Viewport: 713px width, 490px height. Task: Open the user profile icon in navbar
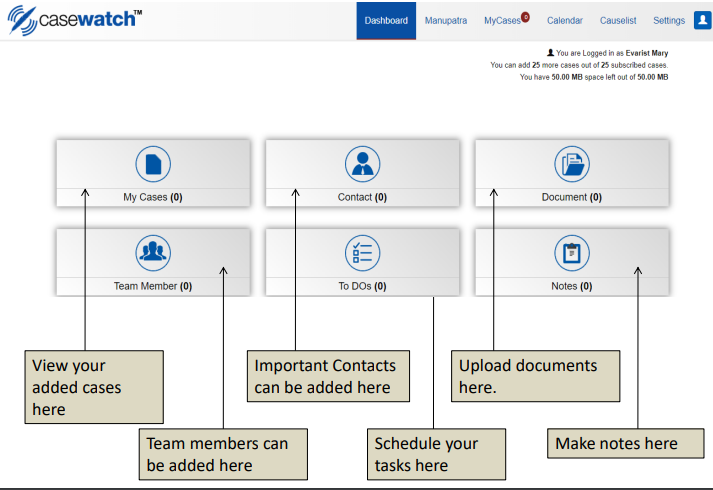click(x=703, y=20)
